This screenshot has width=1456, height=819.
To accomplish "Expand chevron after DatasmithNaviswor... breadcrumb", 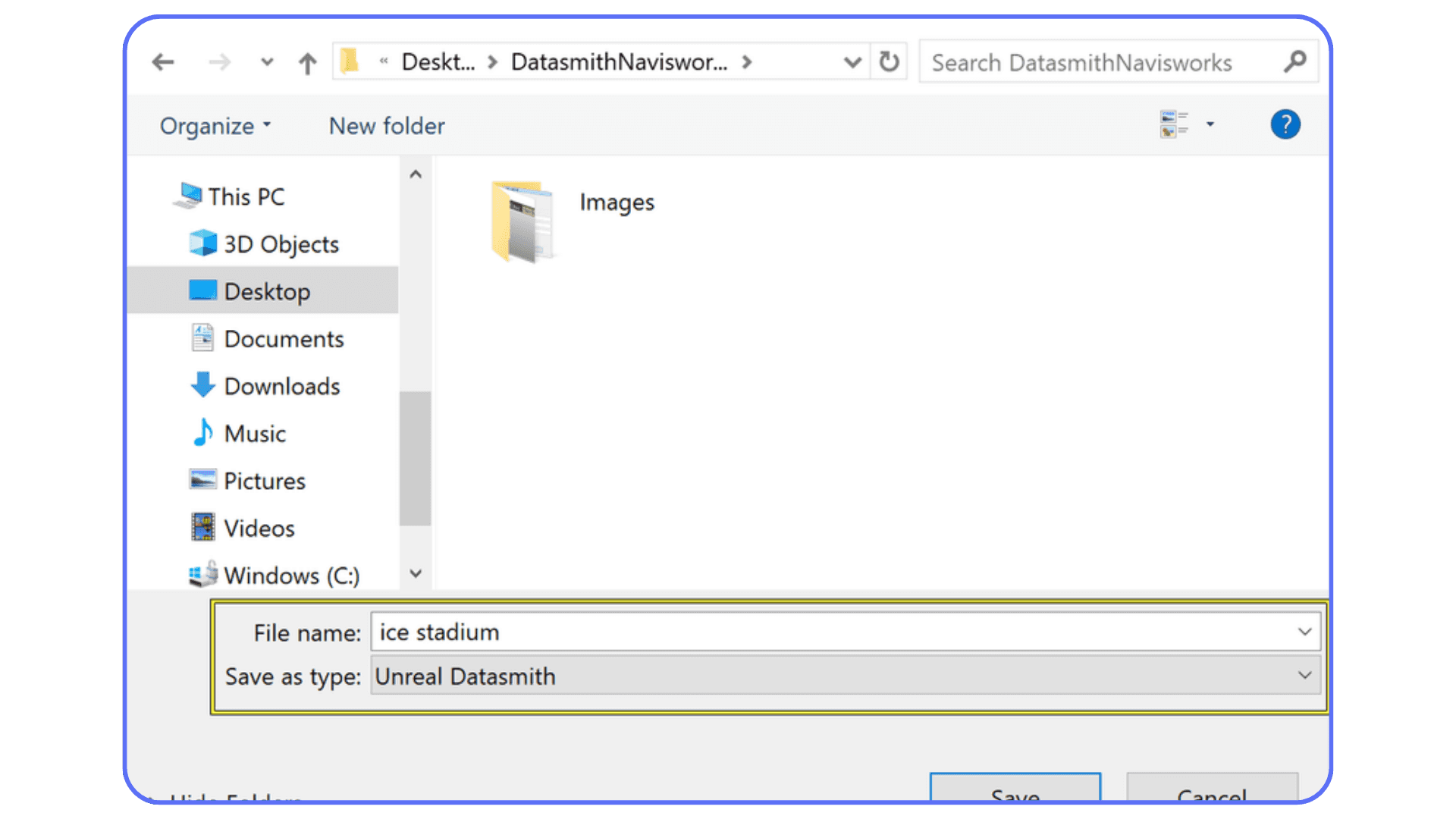I will click(x=747, y=62).
